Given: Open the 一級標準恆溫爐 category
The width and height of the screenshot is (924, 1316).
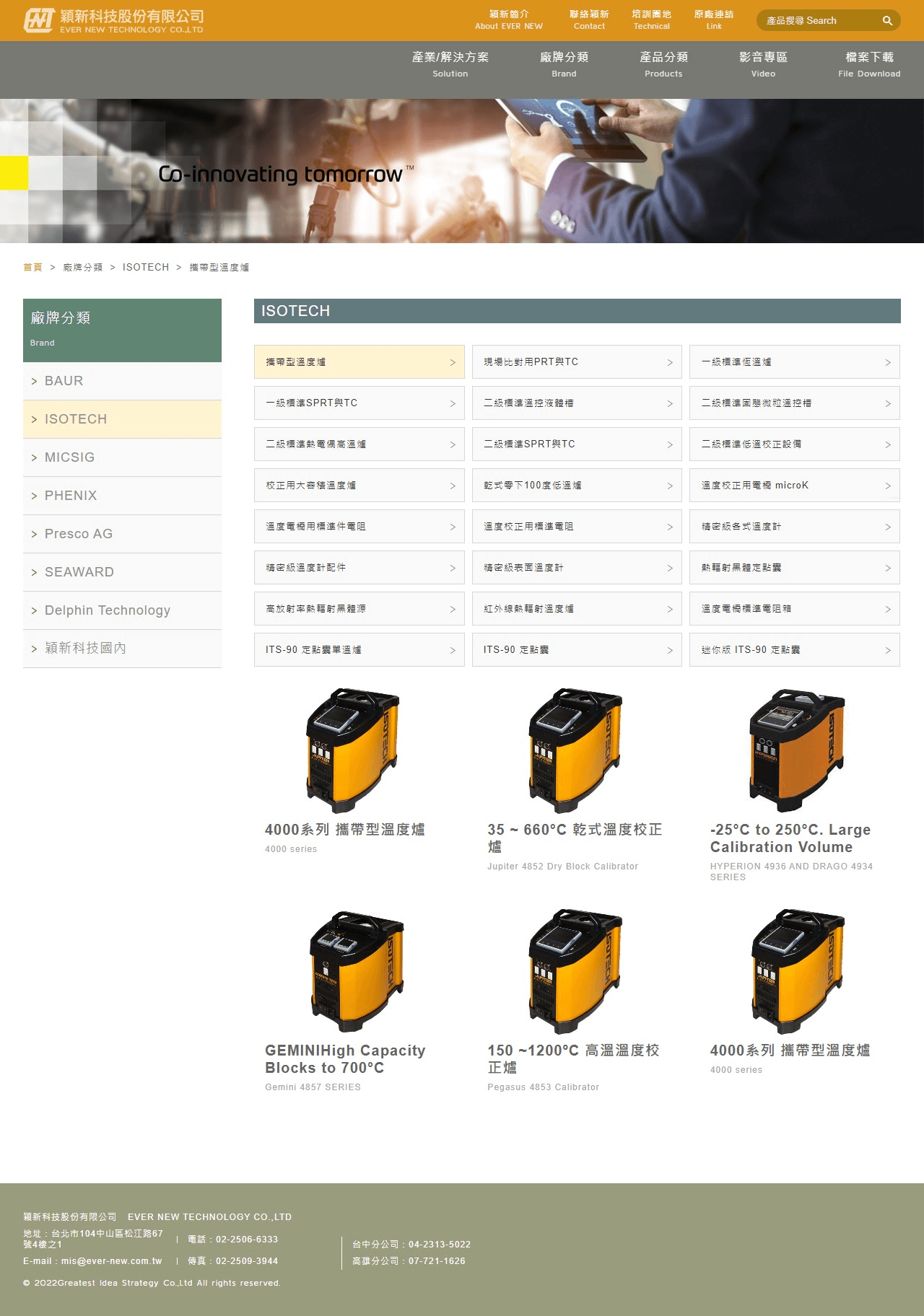Looking at the screenshot, I should coord(795,362).
